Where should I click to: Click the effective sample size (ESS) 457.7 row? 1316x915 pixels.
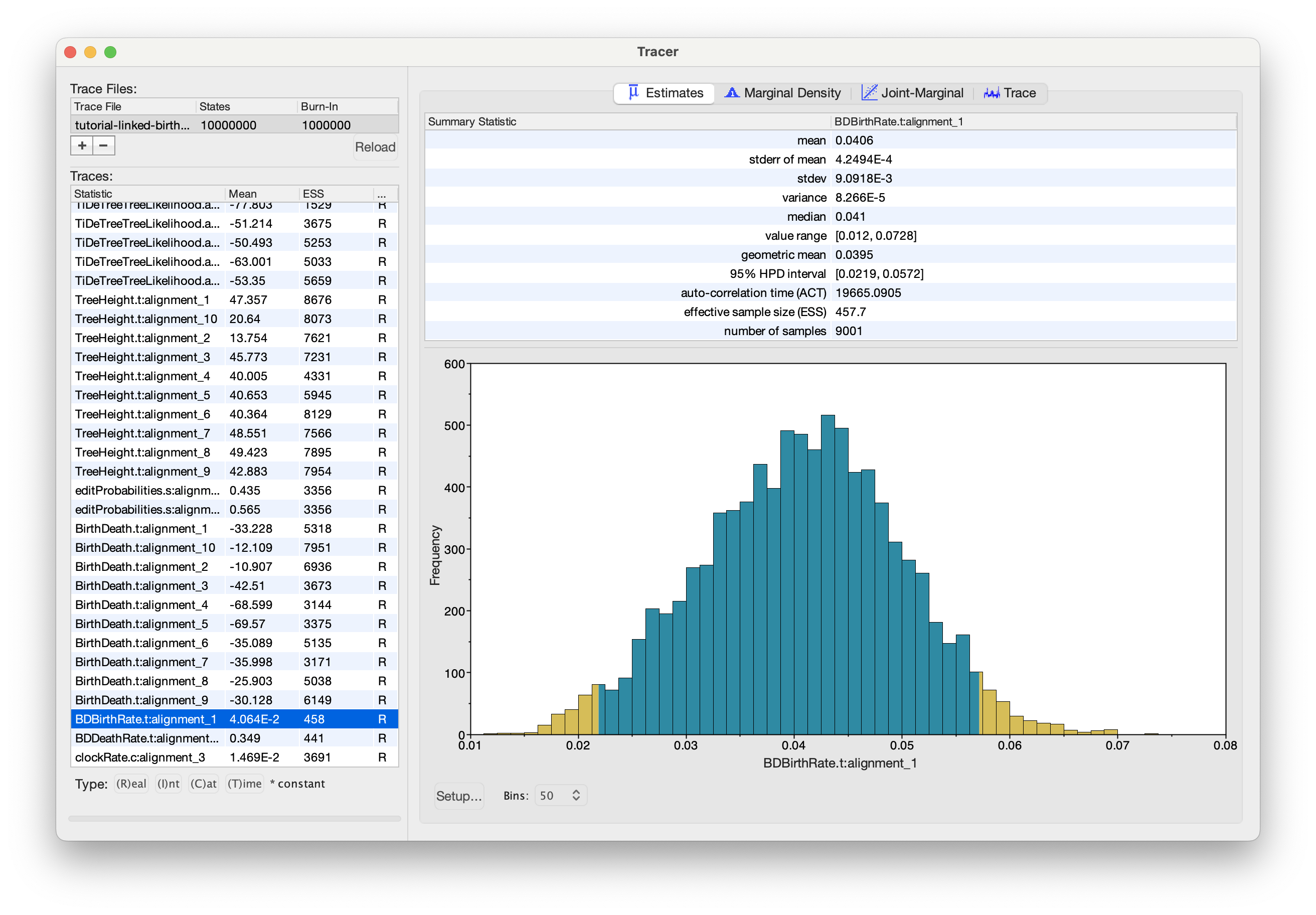click(831, 312)
